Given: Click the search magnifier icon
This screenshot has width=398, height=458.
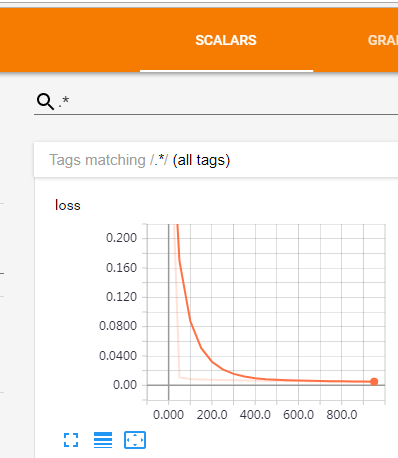Looking at the screenshot, I should pyautogui.click(x=45, y=101).
